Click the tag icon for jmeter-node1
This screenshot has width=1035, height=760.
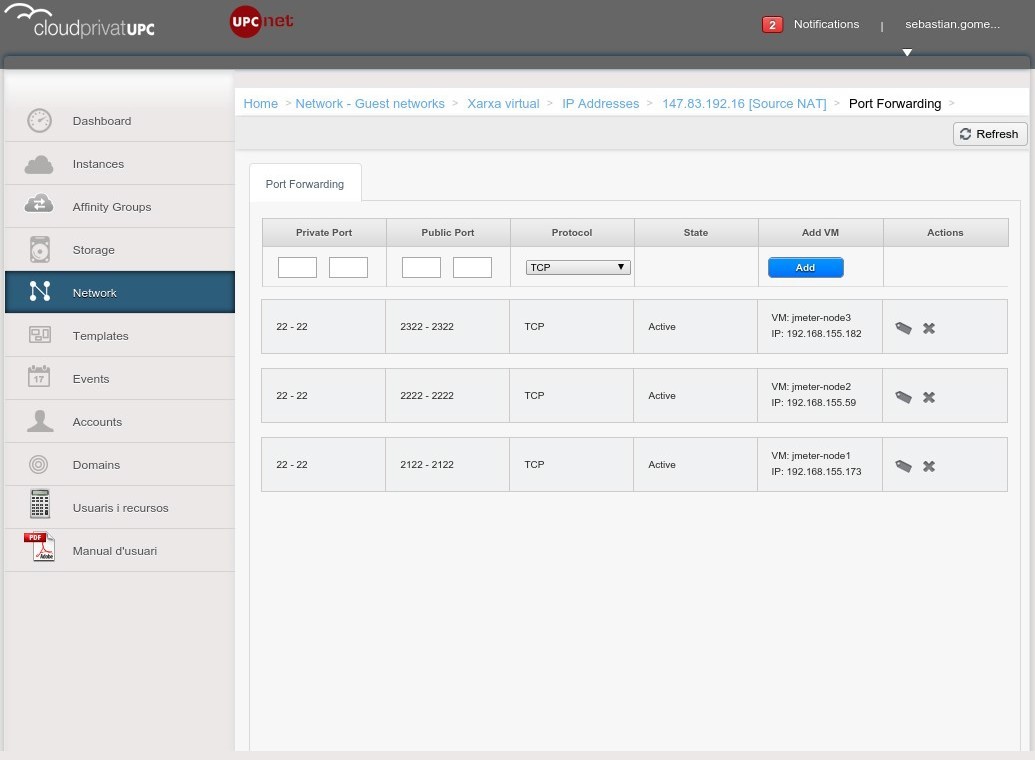coord(903,466)
